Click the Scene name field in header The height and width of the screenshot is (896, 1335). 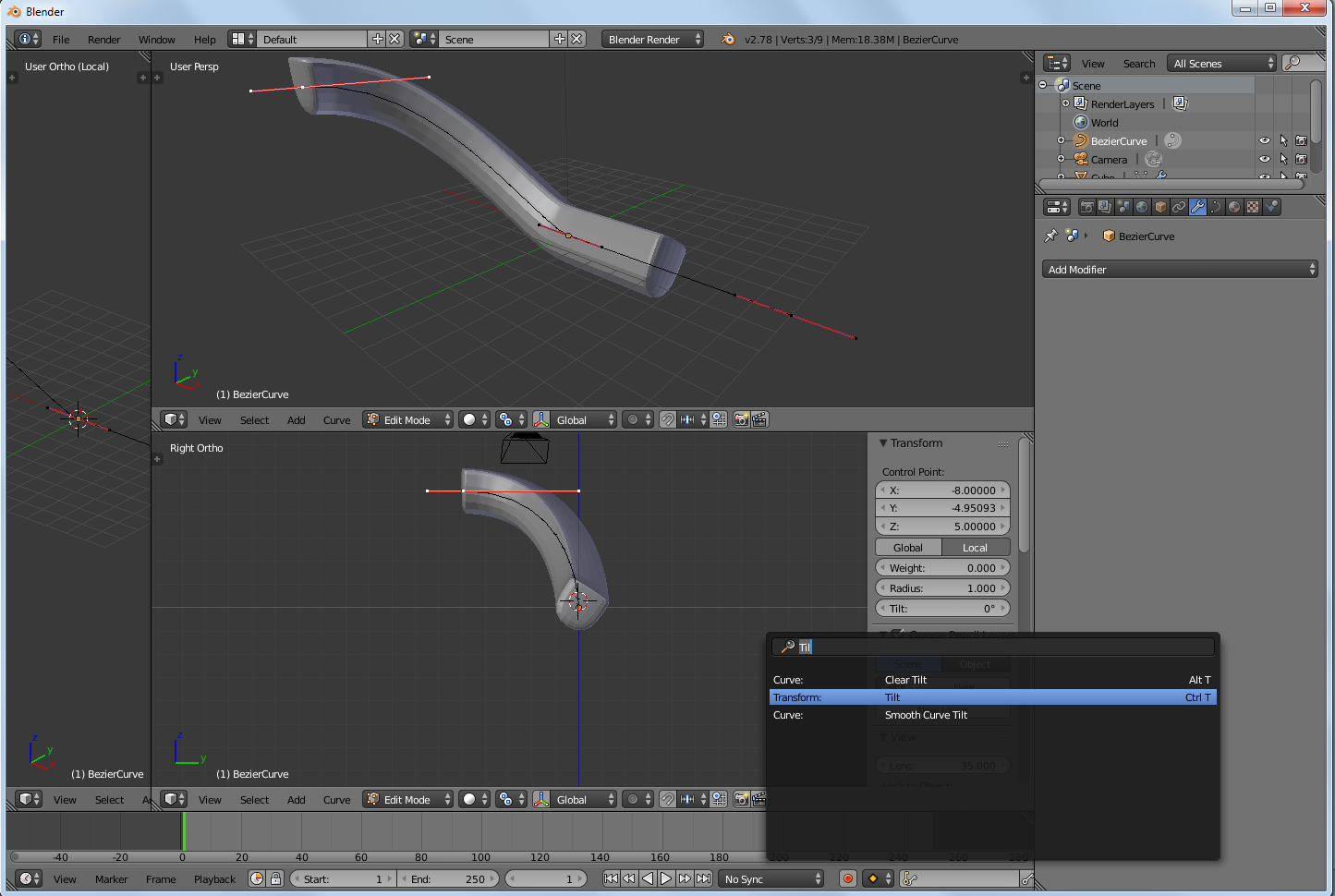click(x=495, y=39)
